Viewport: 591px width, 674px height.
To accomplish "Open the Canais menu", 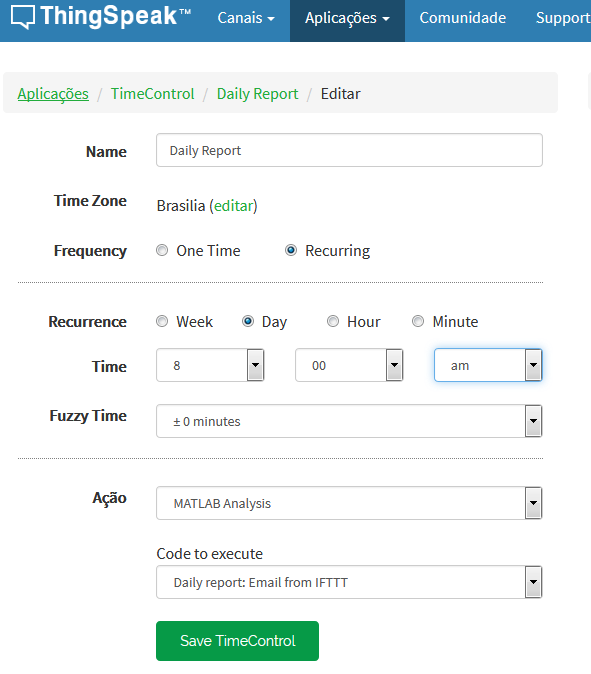I will pyautogui.click(x=246, y=18).
